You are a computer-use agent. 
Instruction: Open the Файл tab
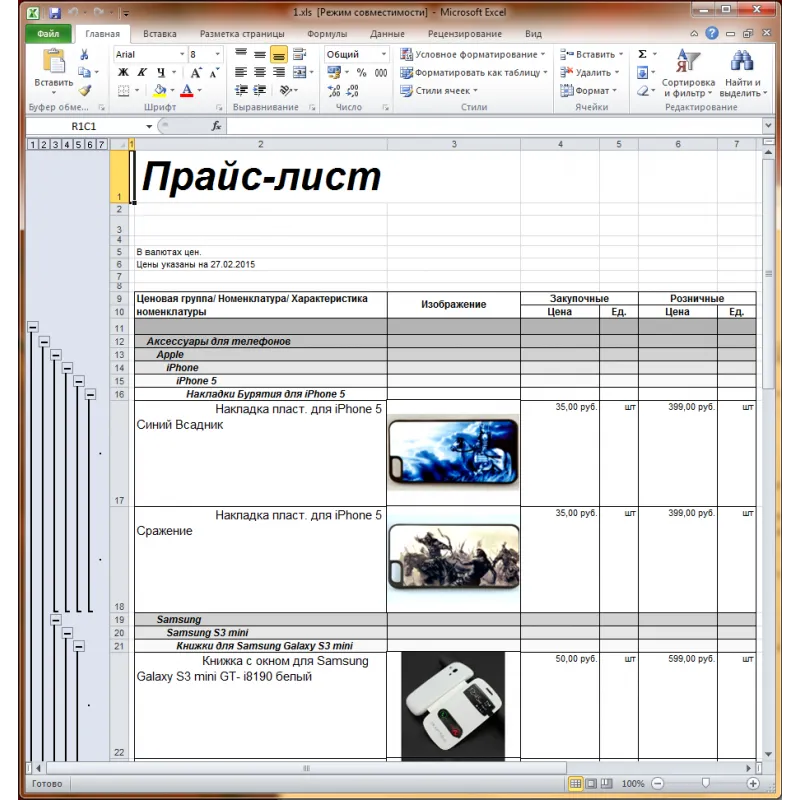click(x=48, y=34)
